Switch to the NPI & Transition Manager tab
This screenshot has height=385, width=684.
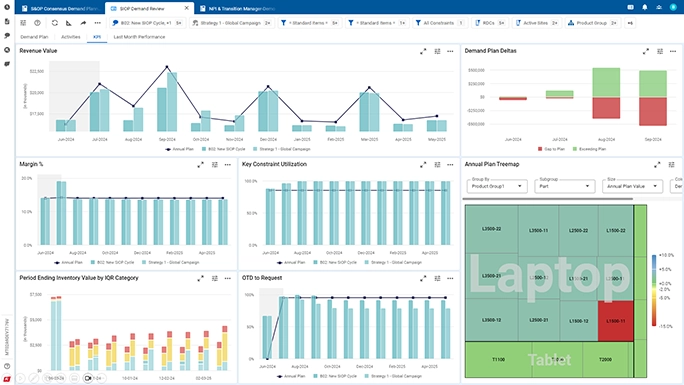pyautogui.click(x=237, y=8)
